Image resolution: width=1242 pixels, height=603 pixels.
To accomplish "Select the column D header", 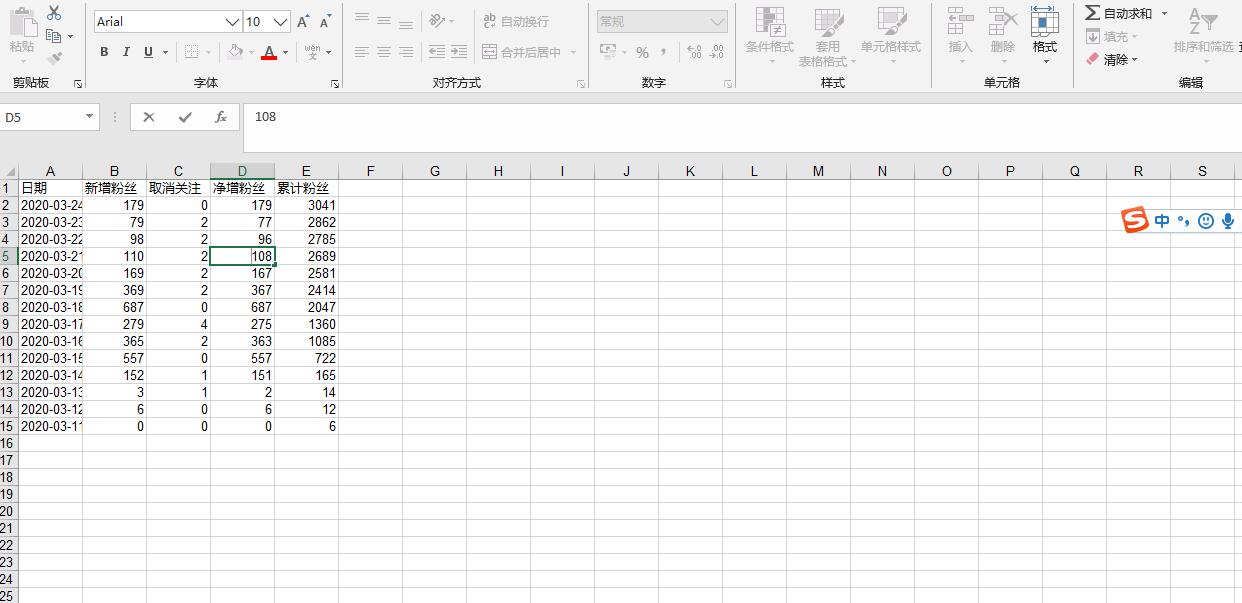I will pos(242,171).
